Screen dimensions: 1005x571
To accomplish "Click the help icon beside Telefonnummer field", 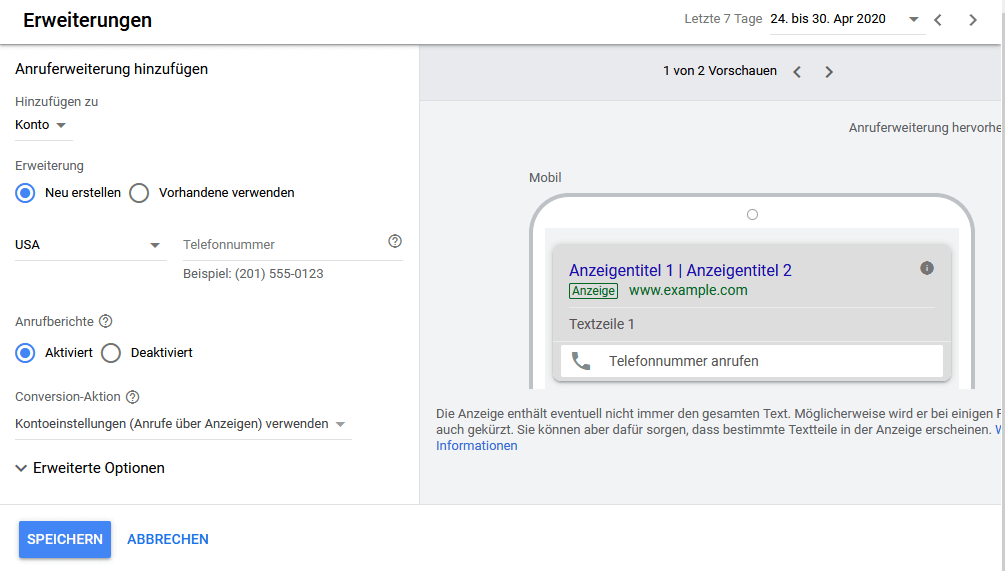I will tap(395, 241).
